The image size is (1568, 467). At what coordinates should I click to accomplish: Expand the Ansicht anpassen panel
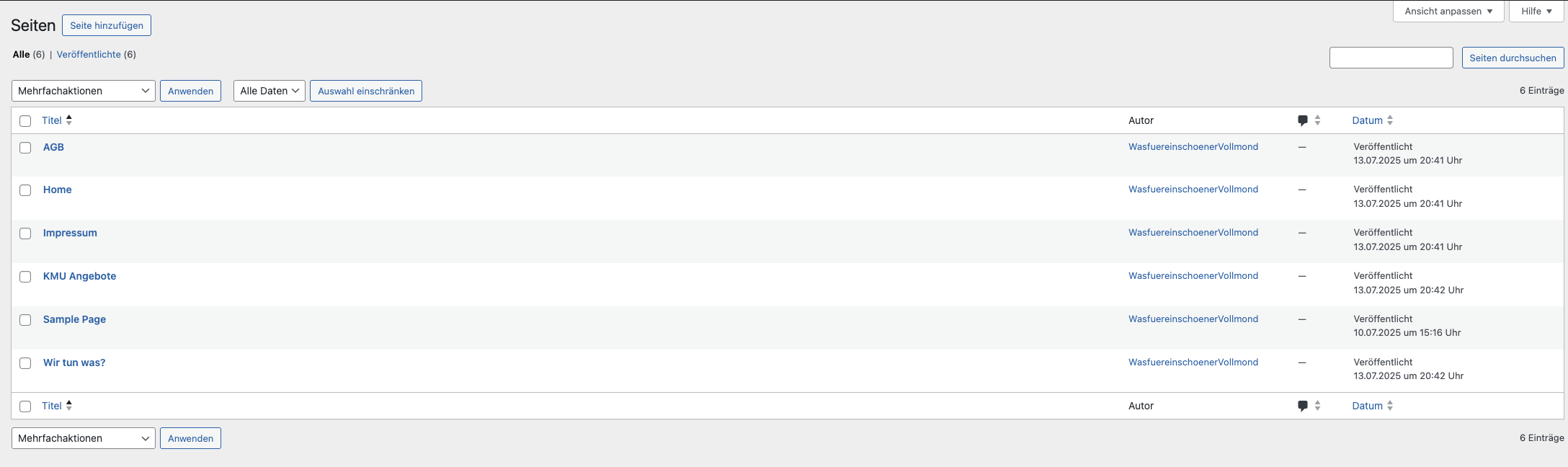click(x=1448, y=12)
